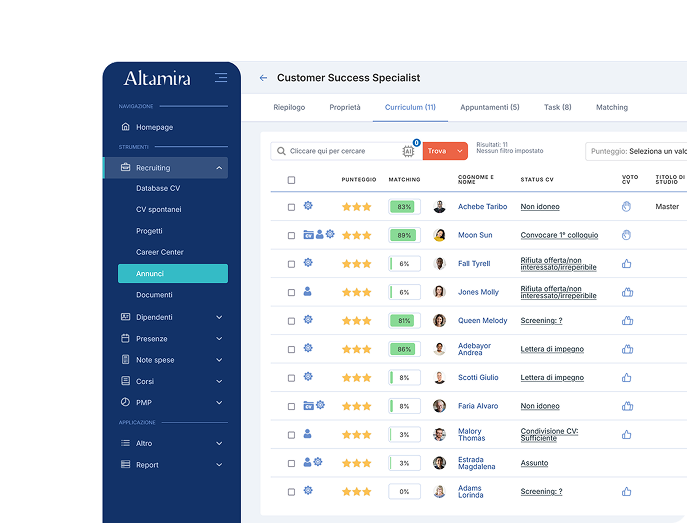The height and width of the screenshot is (523, 687).
Task: Expand the Dipendenti menu chevron
Action: click(x=219, y=317)
